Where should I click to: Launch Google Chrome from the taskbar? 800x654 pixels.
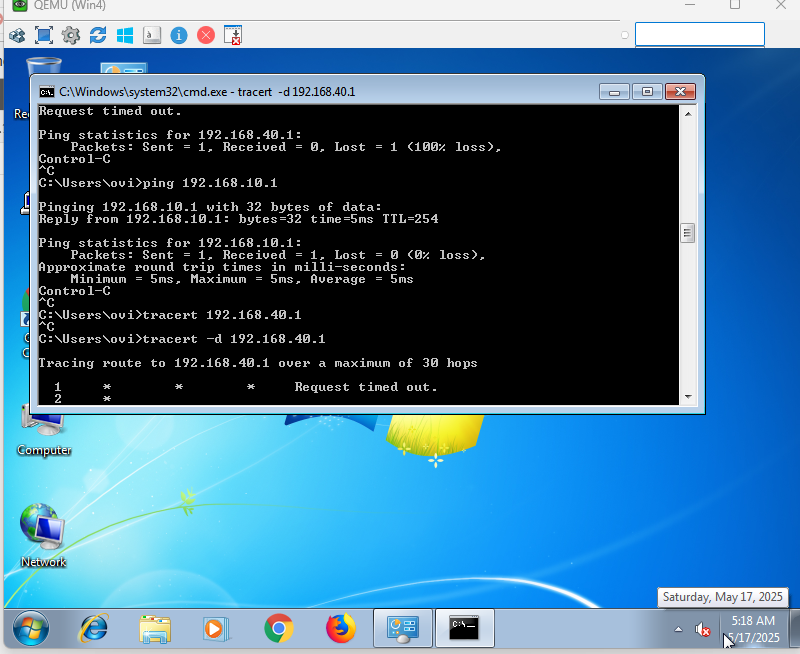tap(279, 628)
